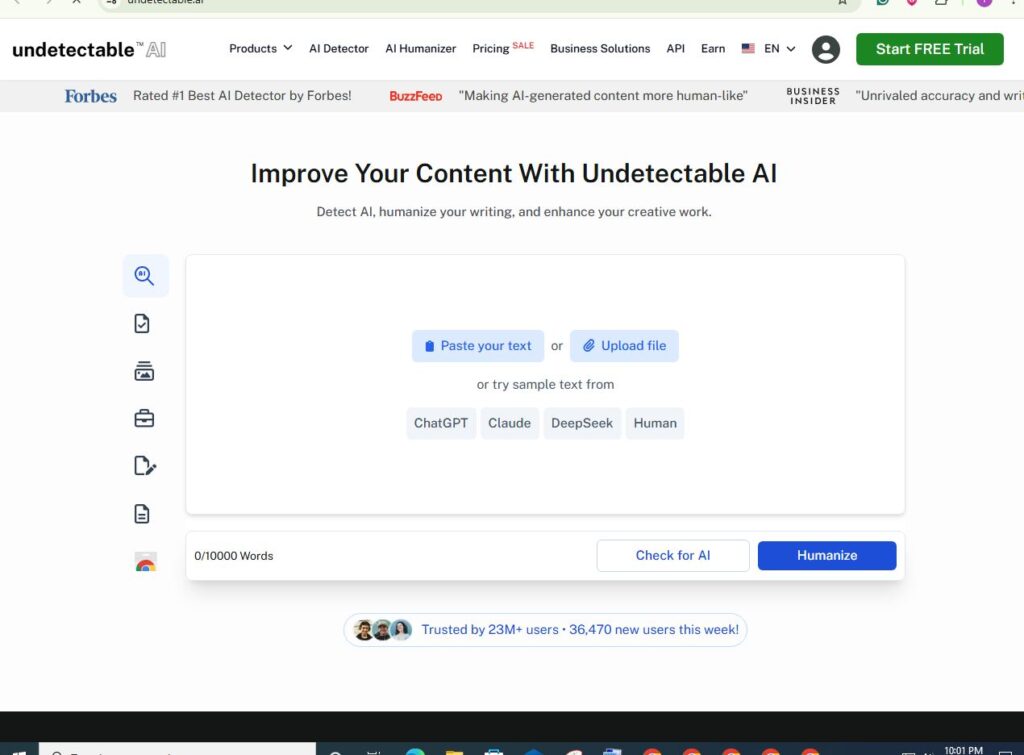Image resolution: width=1024 pixels, height=755 pixels.
Task: Open the AI Humanizer nav item
Action: 421,48
